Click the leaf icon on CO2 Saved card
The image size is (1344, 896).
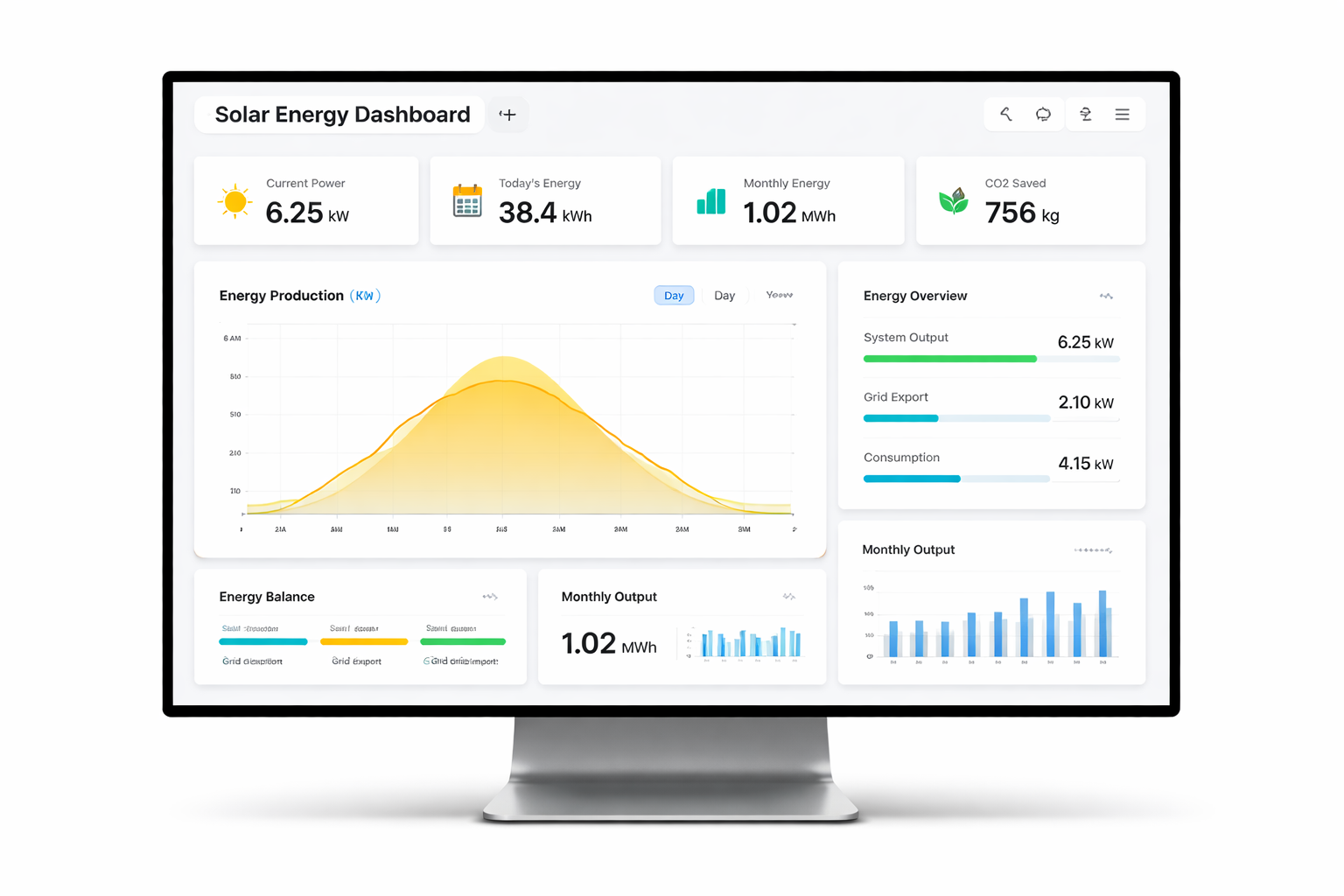[954, 200]
